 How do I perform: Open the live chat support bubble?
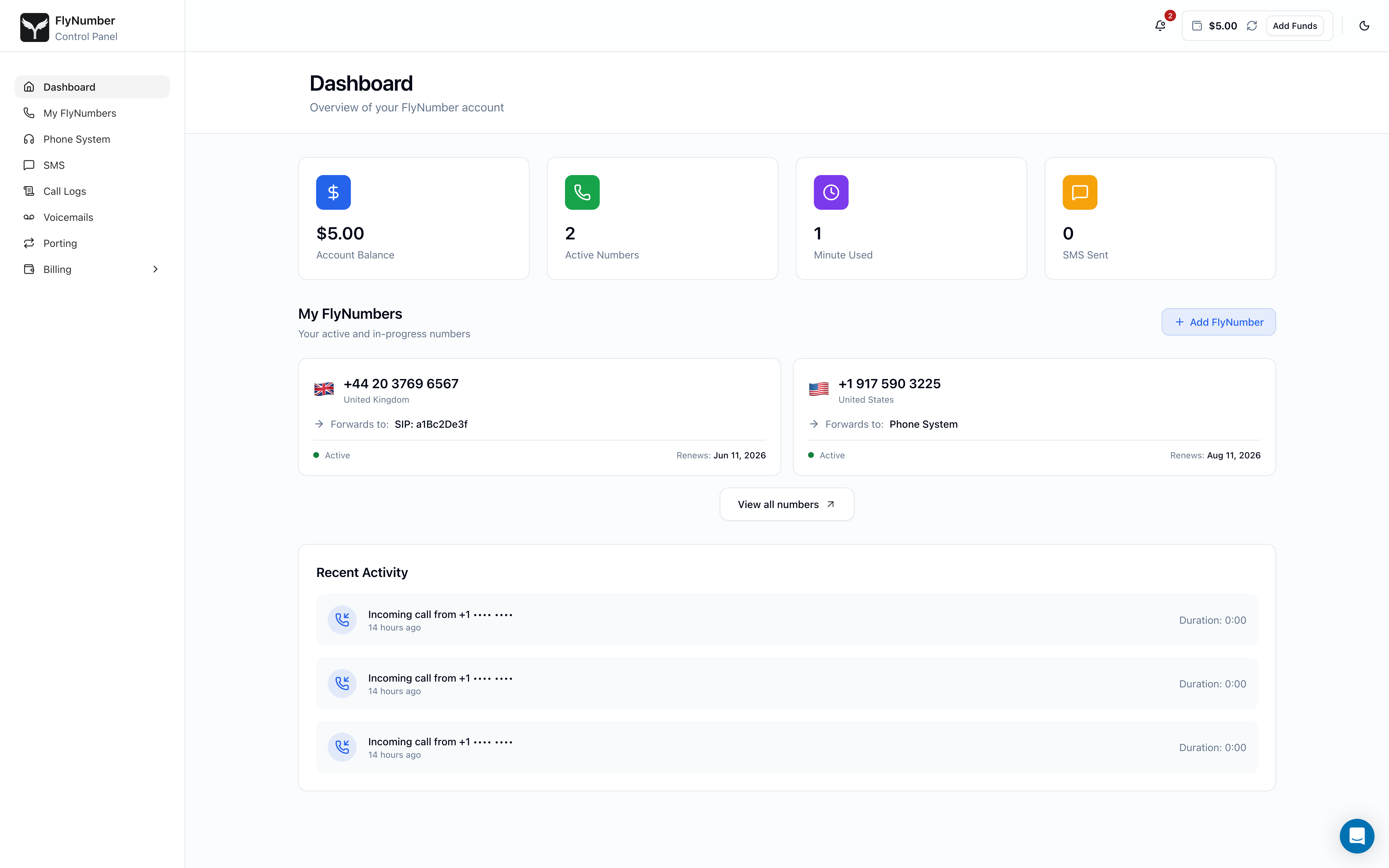pos(1357,836)
